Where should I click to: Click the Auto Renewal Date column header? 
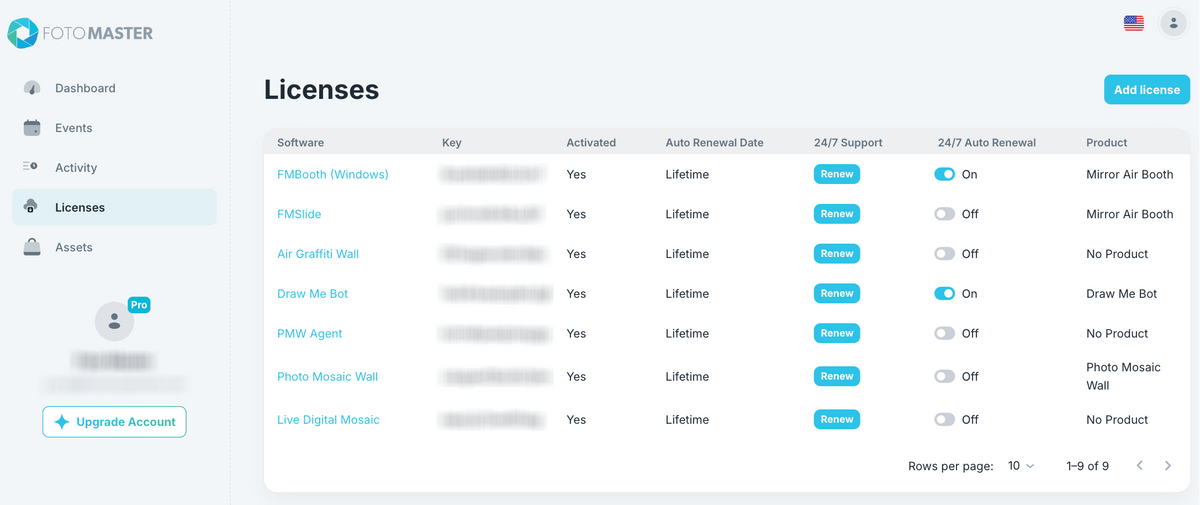coord(715,143)
